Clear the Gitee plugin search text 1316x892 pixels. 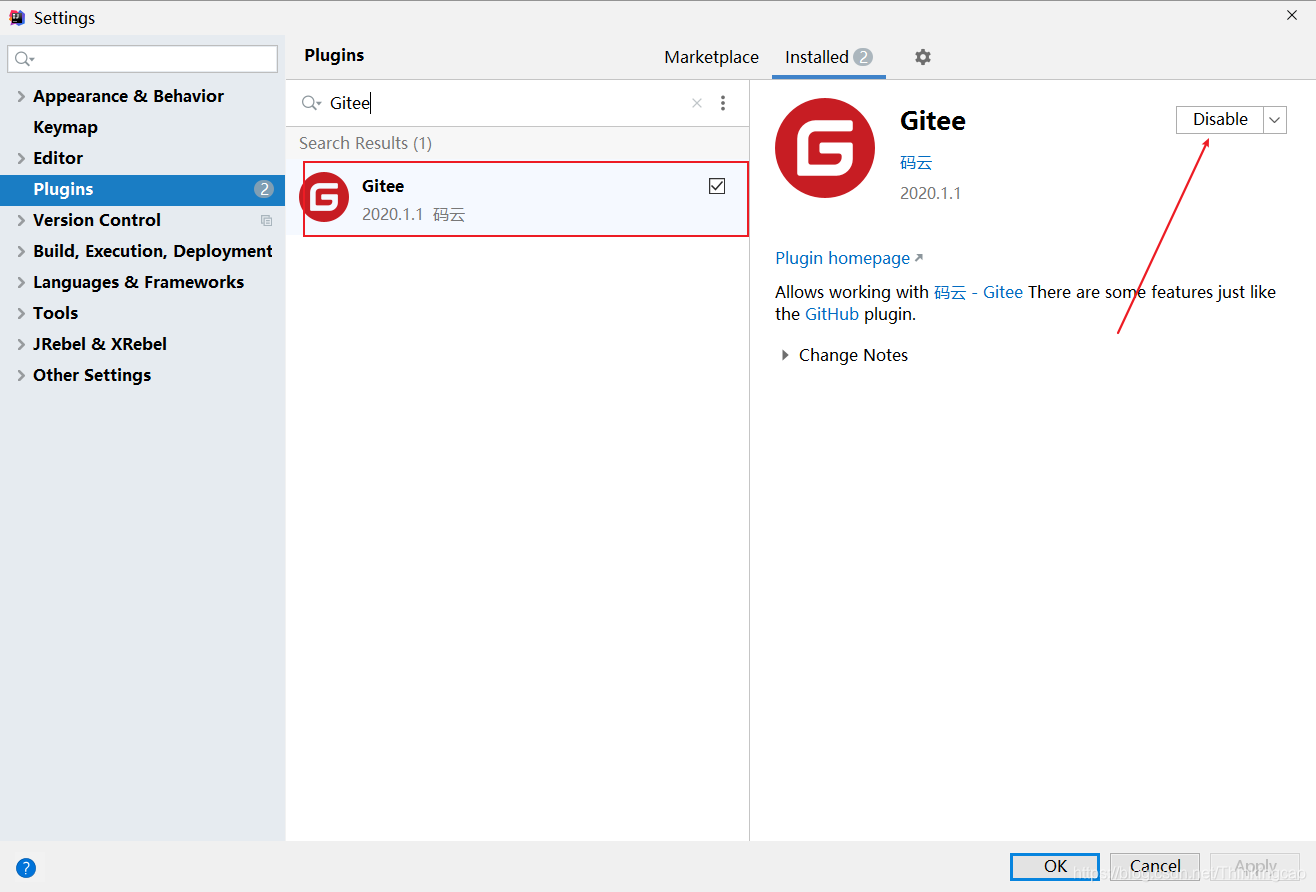click(697, 103)
